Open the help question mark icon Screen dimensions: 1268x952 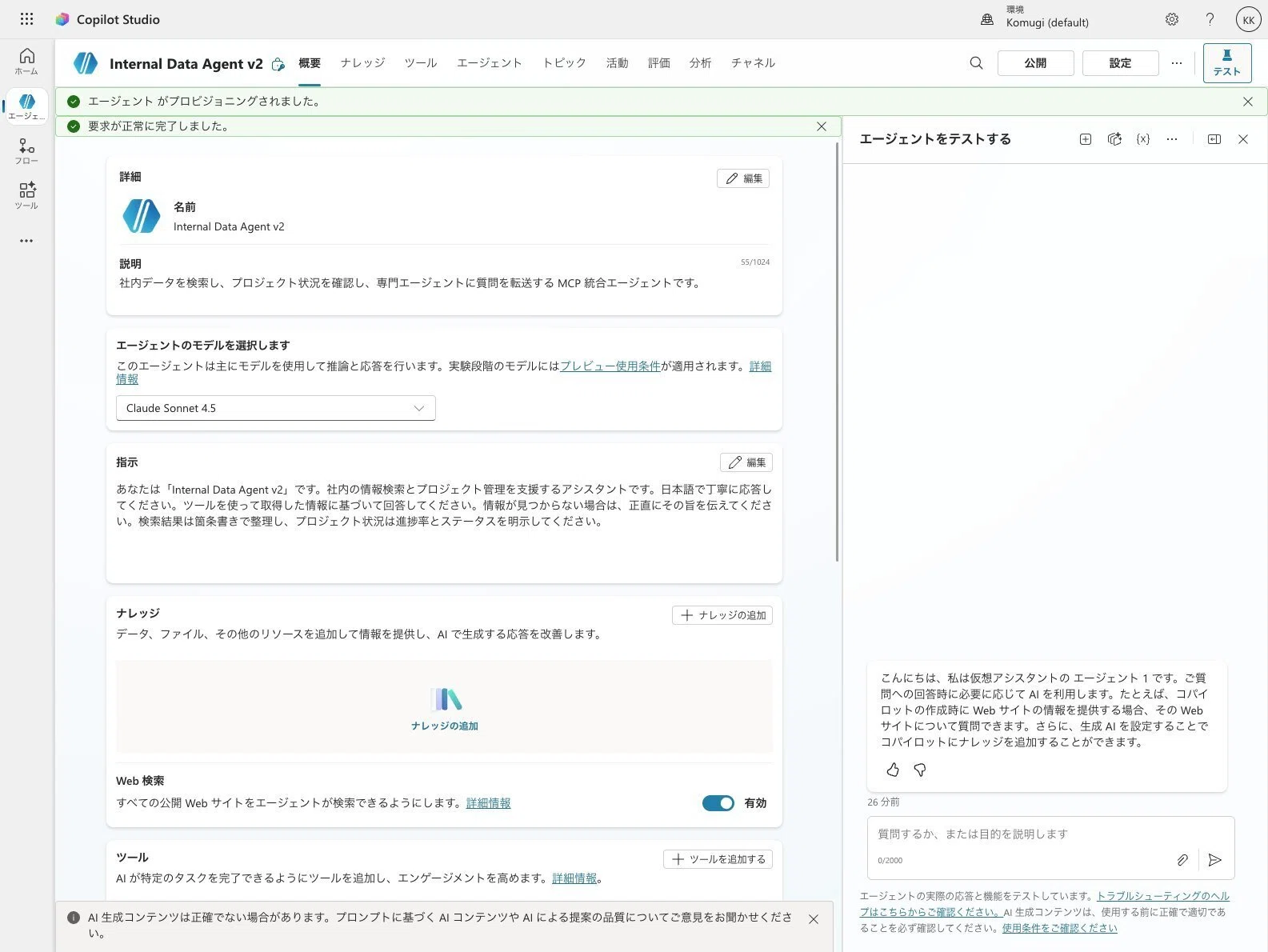tap(1210, 19)
